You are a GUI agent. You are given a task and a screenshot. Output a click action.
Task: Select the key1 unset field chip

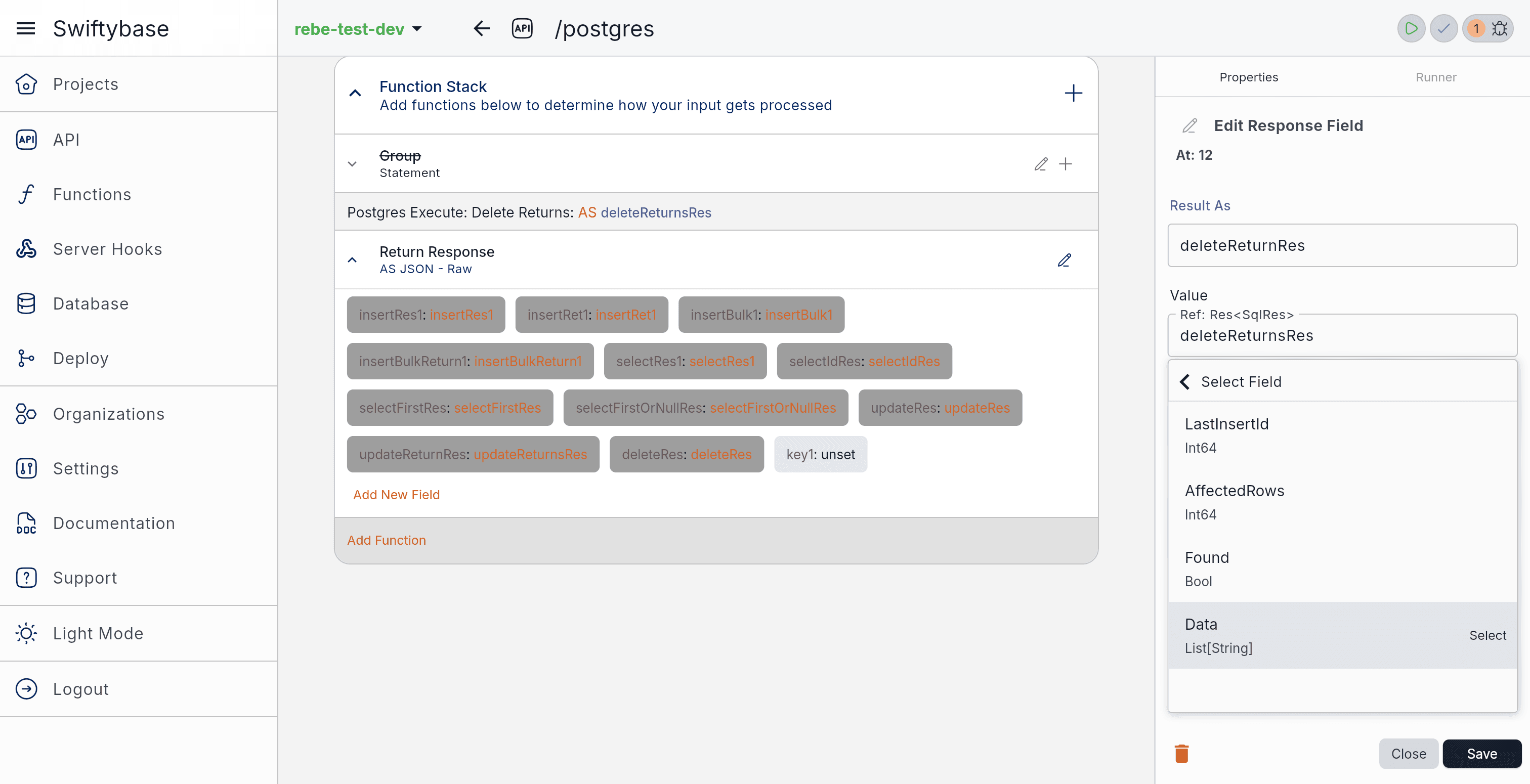tap(820, 454)
